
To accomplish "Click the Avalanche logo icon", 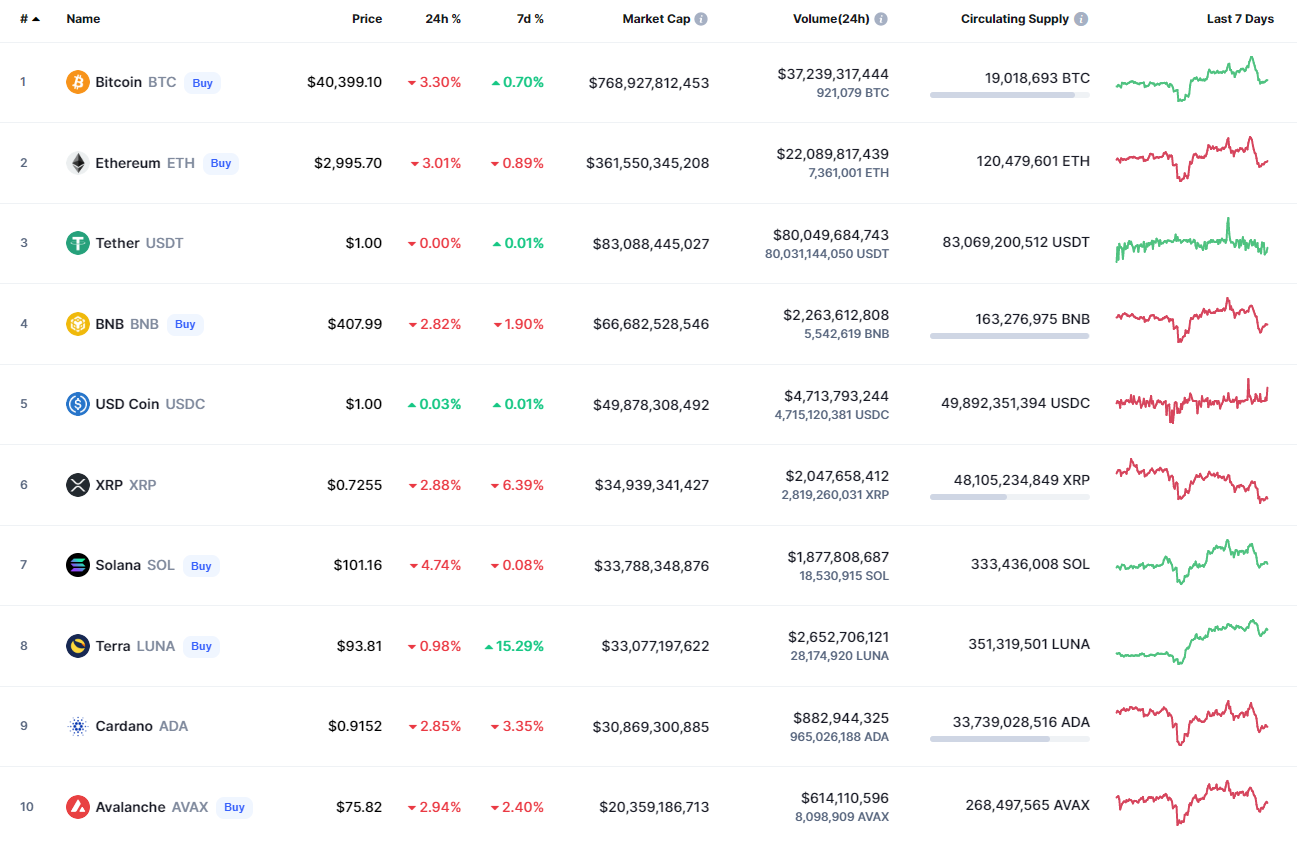I will click(78, 807).
